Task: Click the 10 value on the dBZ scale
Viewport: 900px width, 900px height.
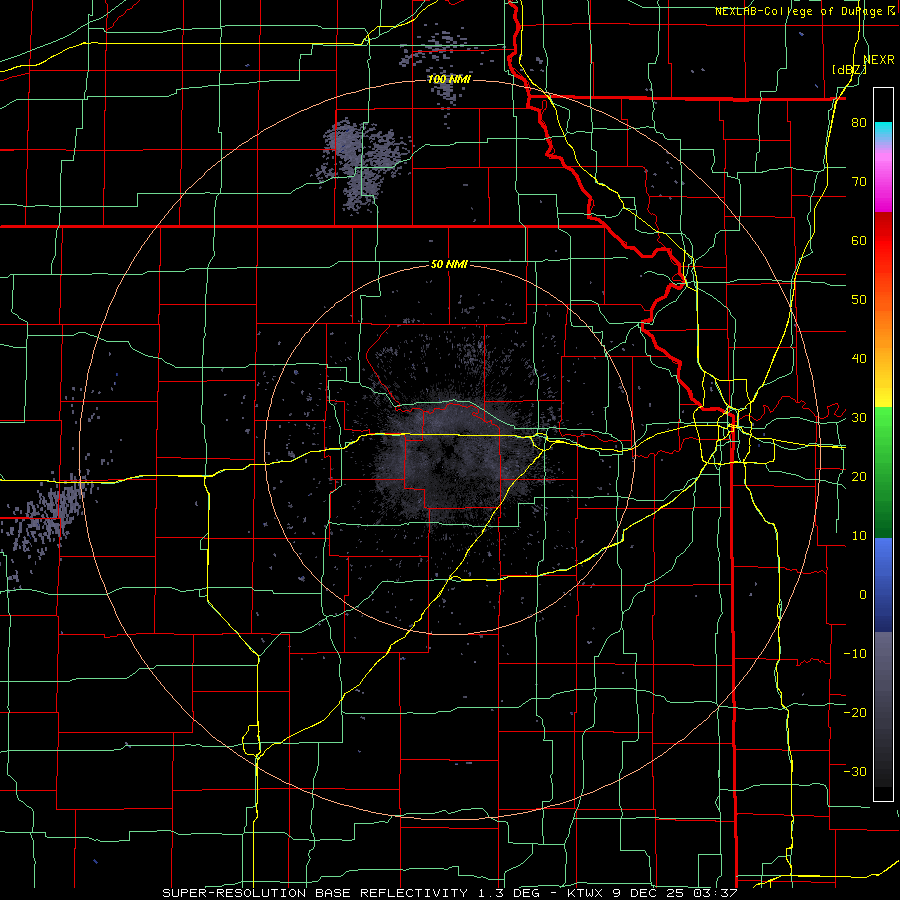Action: coord(859,536)
